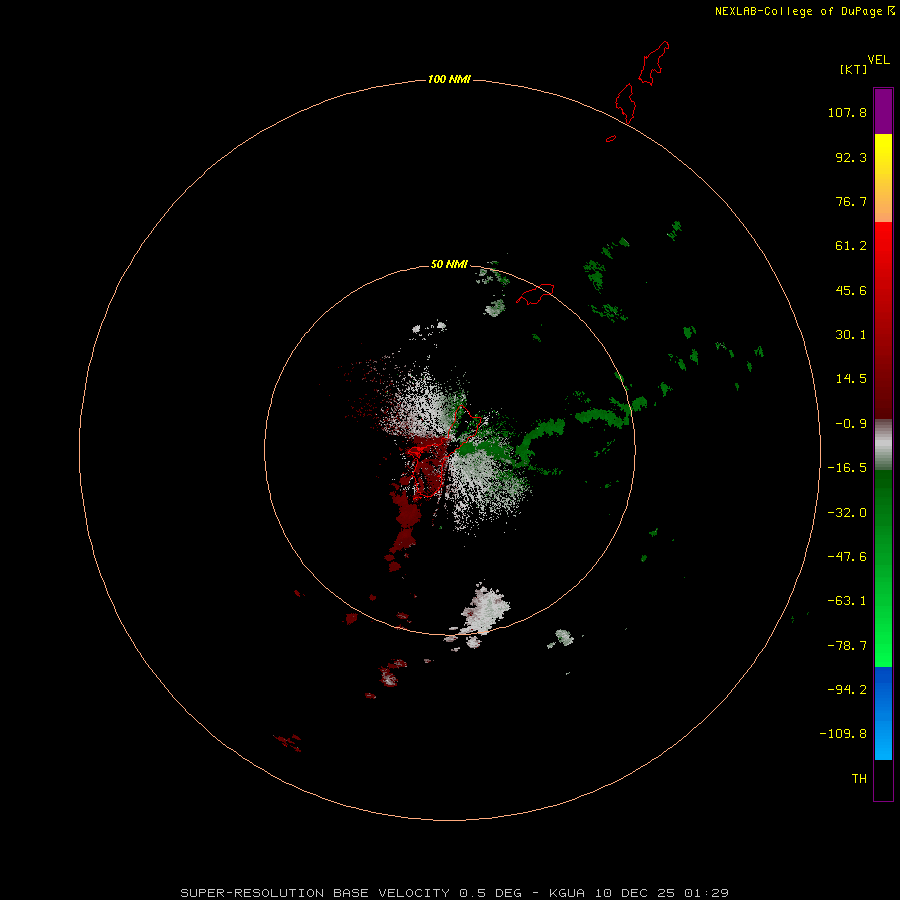The image size is (900, 900).
Task: Click the small red island outline on 50 NMI ring
Action: point(535,294)
